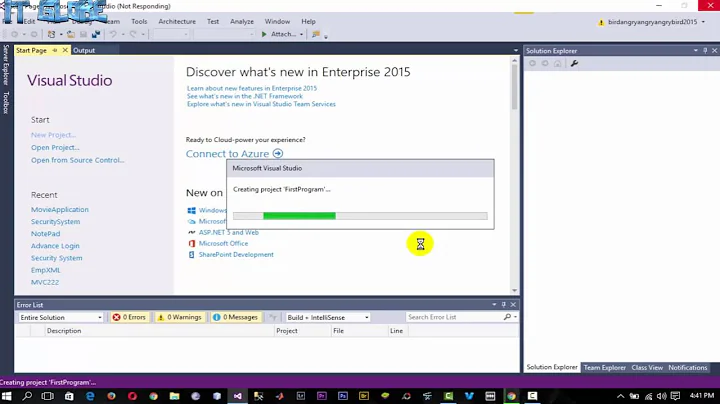
Task: Click the account warning triangle icon
Action: [601, 22]
